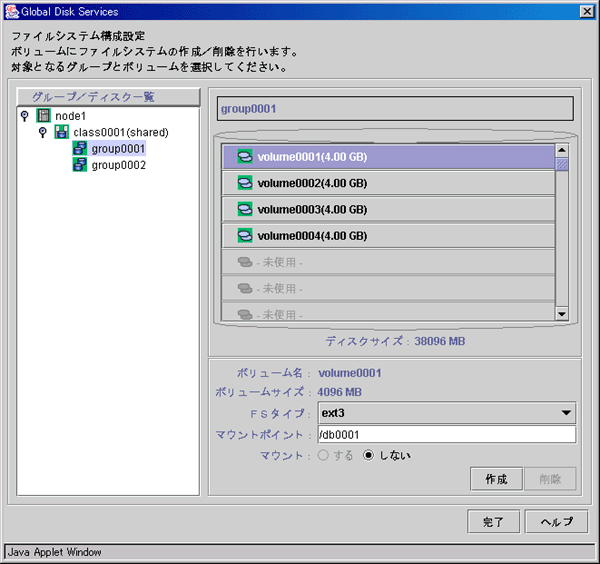Select volume0001(4.00 GB) row

pyautogui.click(x=388, y=157)
